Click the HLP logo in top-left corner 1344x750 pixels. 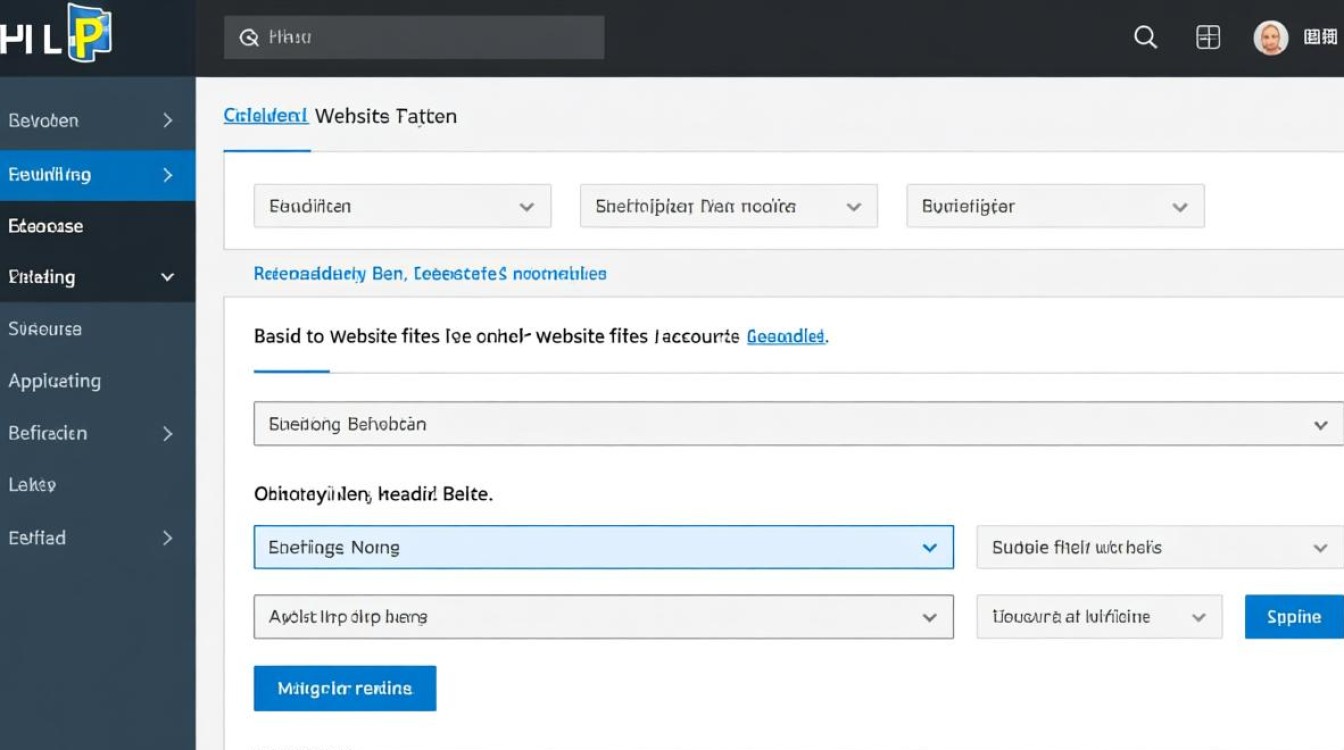coord(58,35)
